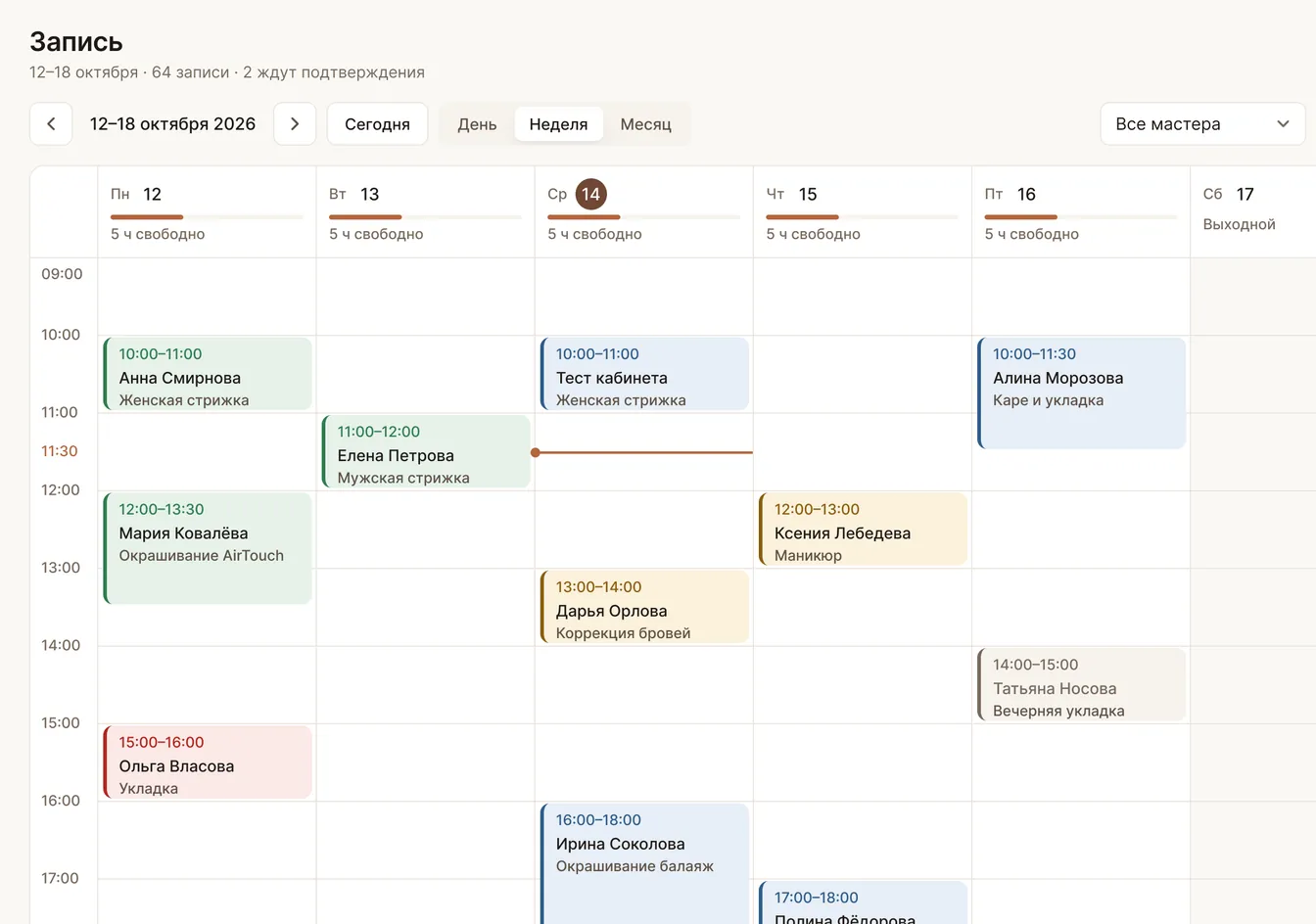Open Ирина Соколова balayage appointment

tap(644, 863)
